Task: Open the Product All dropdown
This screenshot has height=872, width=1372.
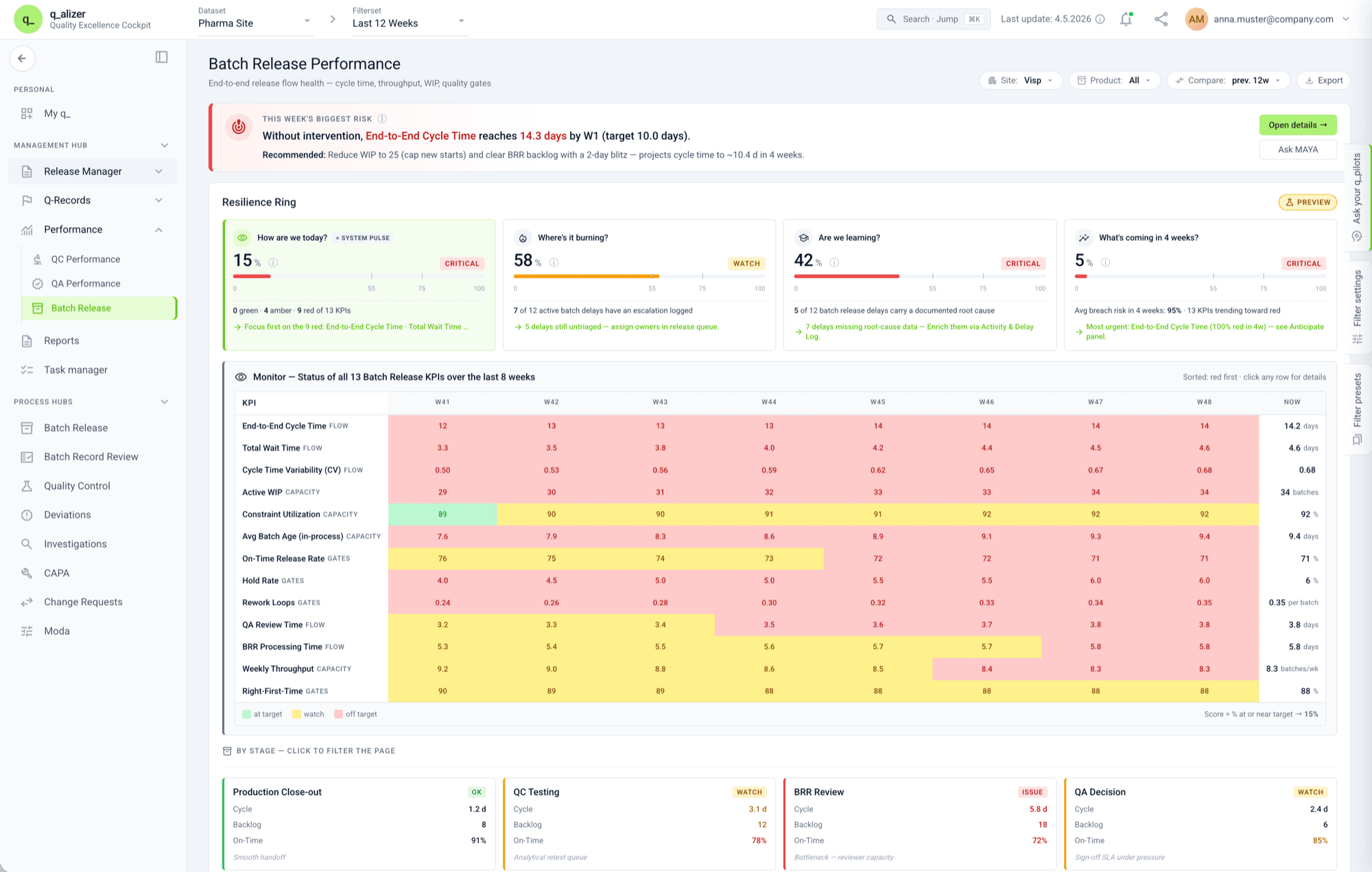Action: [x=1114, y=80]
